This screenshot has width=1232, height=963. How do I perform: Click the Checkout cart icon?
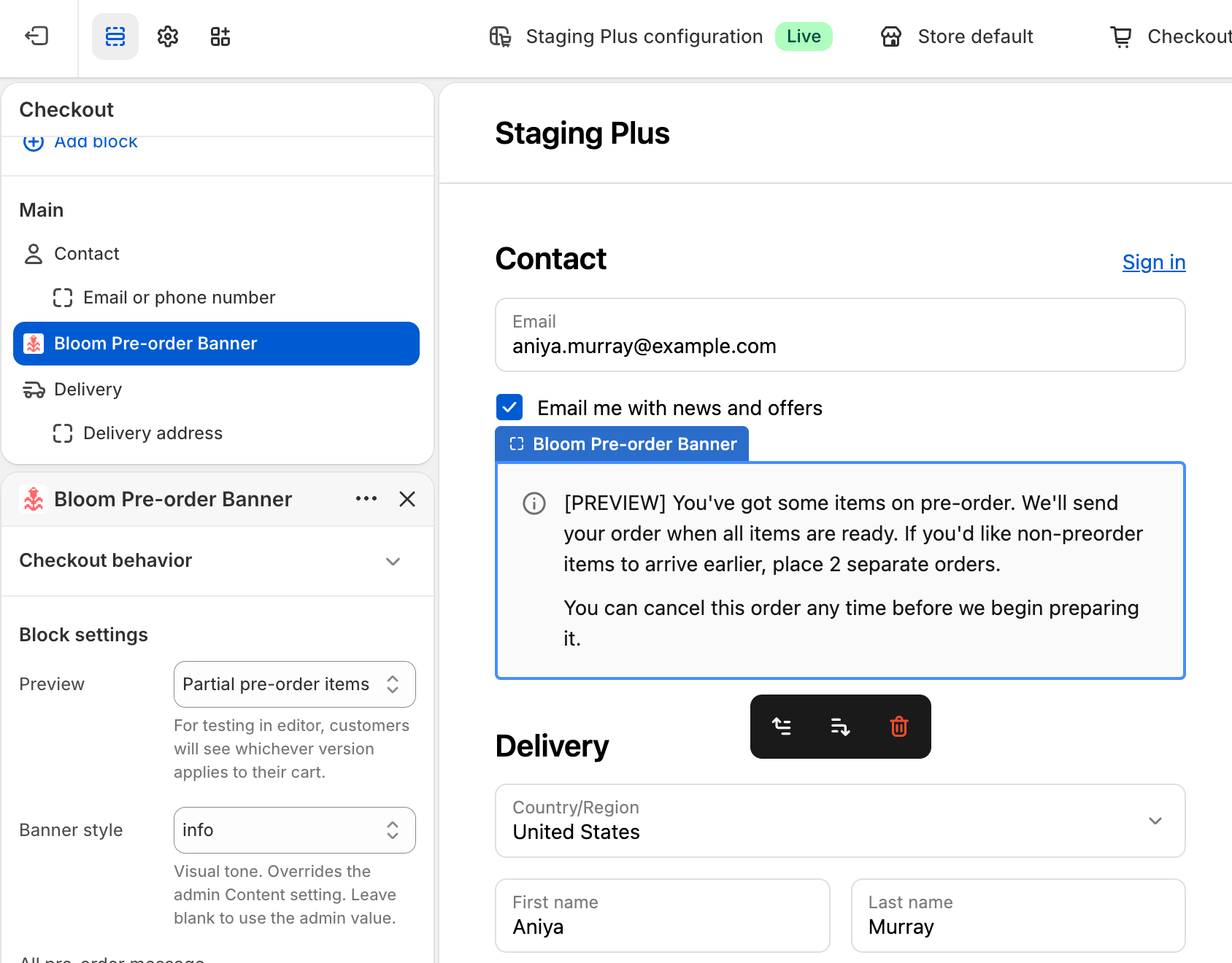[1121, 36]
